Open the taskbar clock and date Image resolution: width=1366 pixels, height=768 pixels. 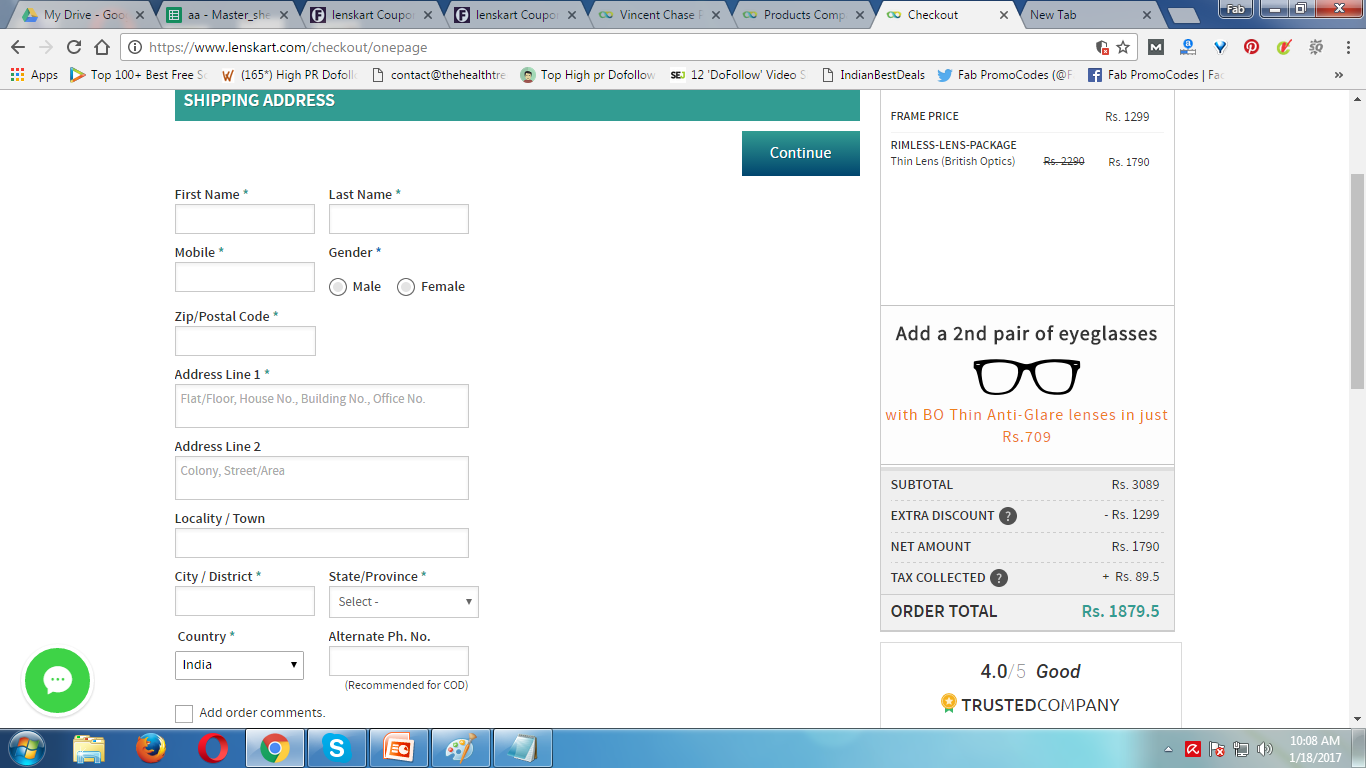coord(1315,749)
